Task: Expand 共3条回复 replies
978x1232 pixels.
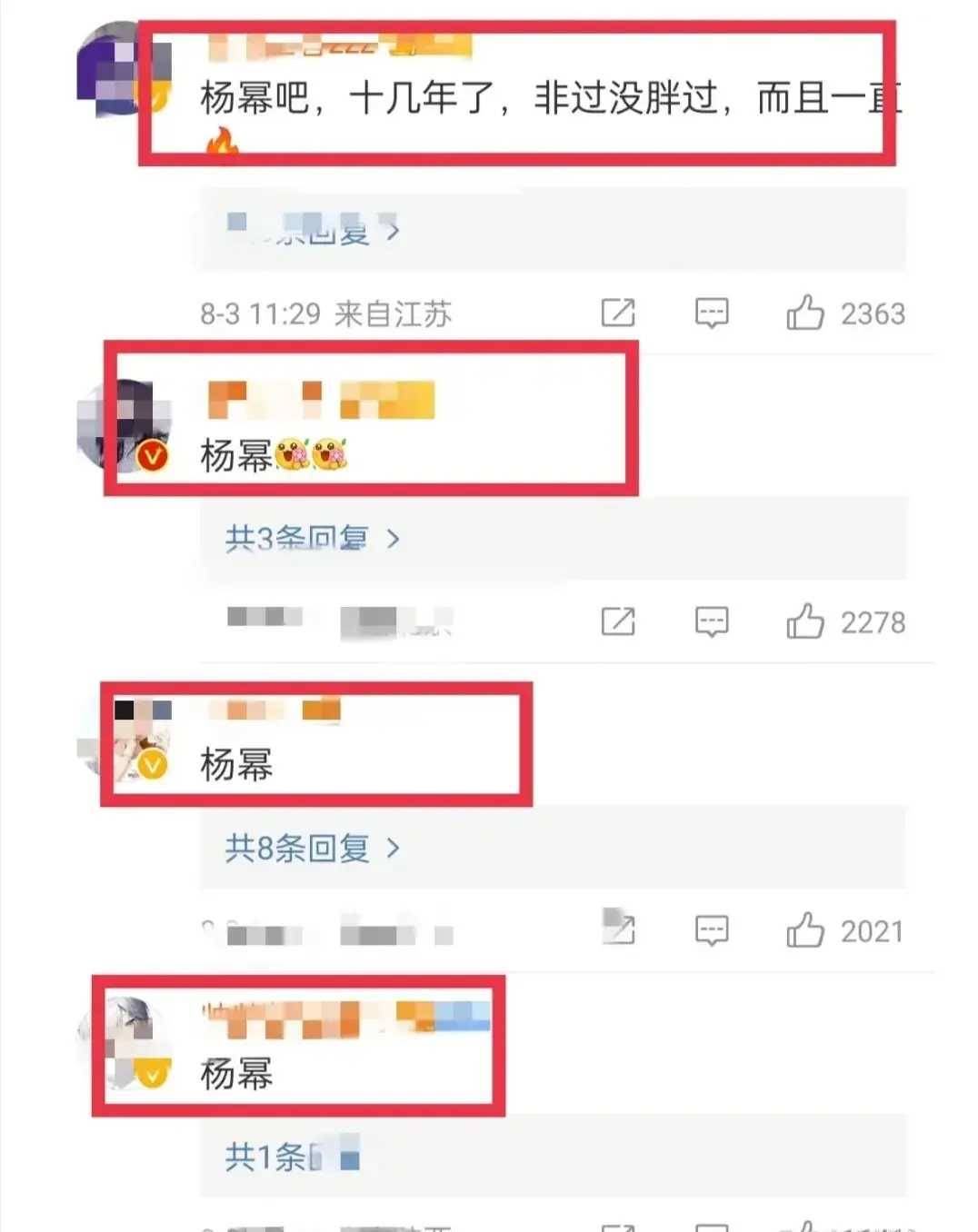Action: point(312,539)
